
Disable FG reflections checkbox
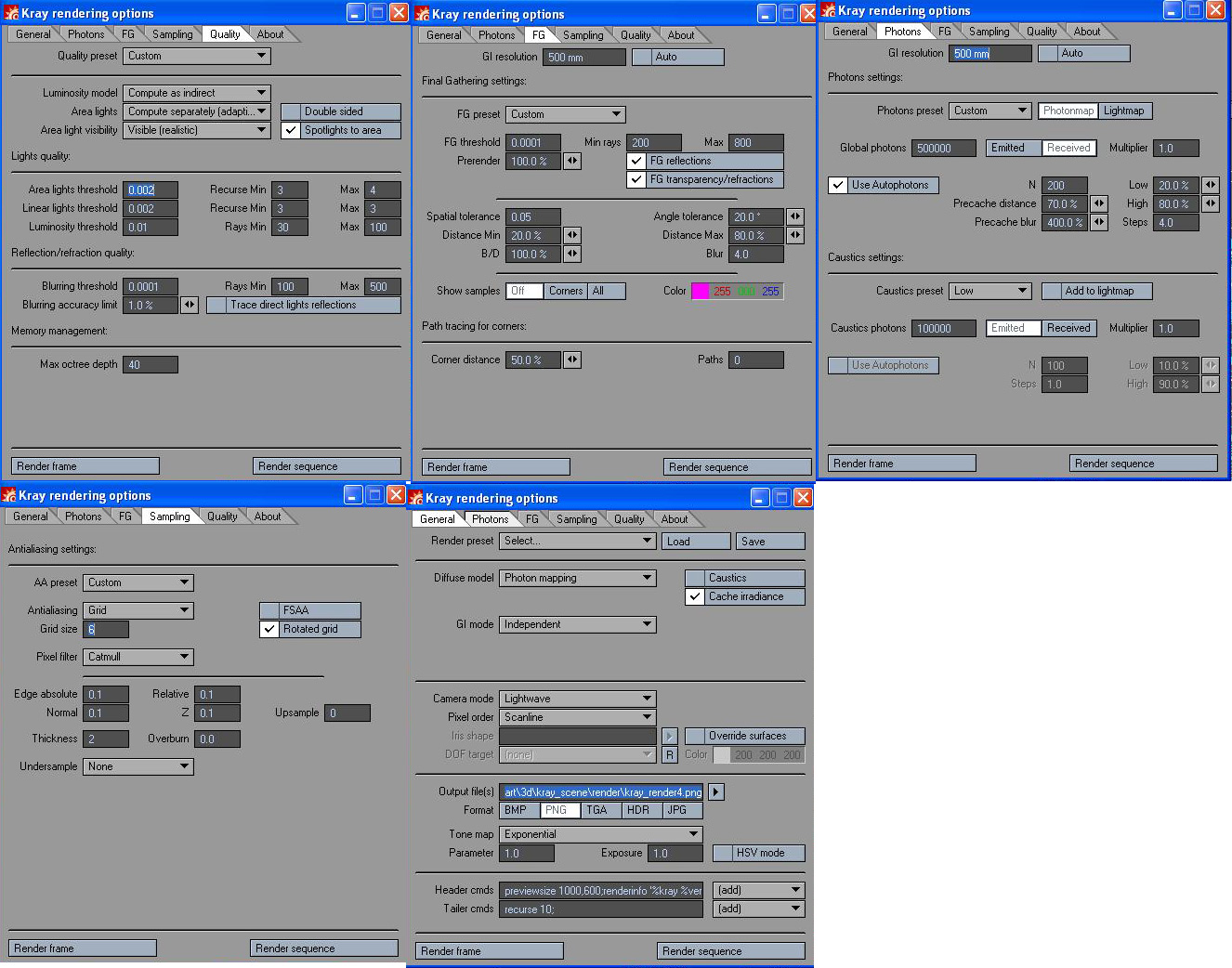pos(636,161)
